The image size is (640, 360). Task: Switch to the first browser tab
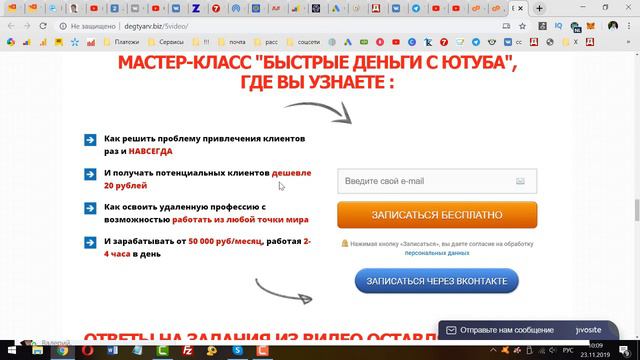(13, 8)
